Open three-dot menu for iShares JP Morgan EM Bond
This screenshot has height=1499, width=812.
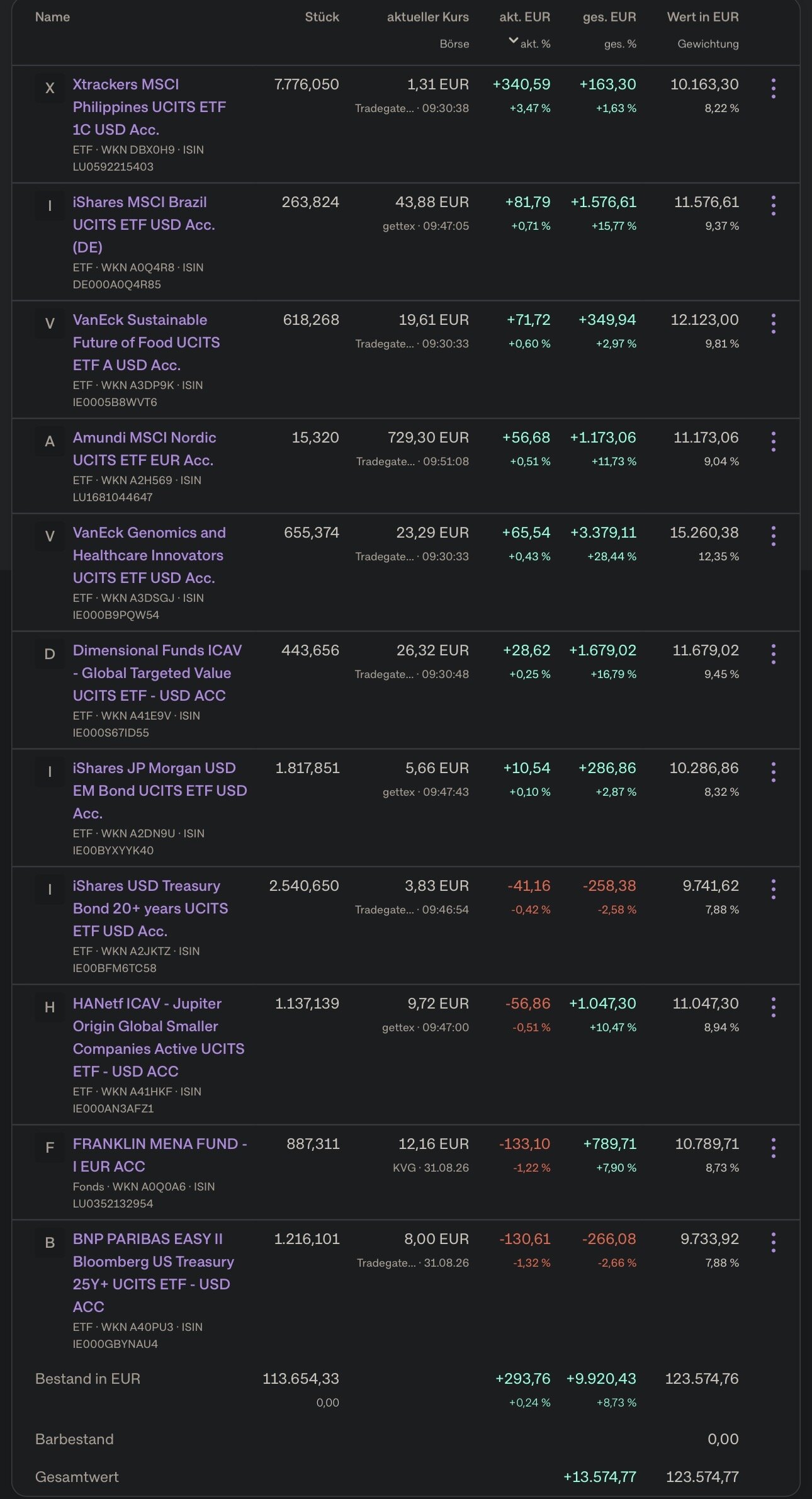coord(773,772)
